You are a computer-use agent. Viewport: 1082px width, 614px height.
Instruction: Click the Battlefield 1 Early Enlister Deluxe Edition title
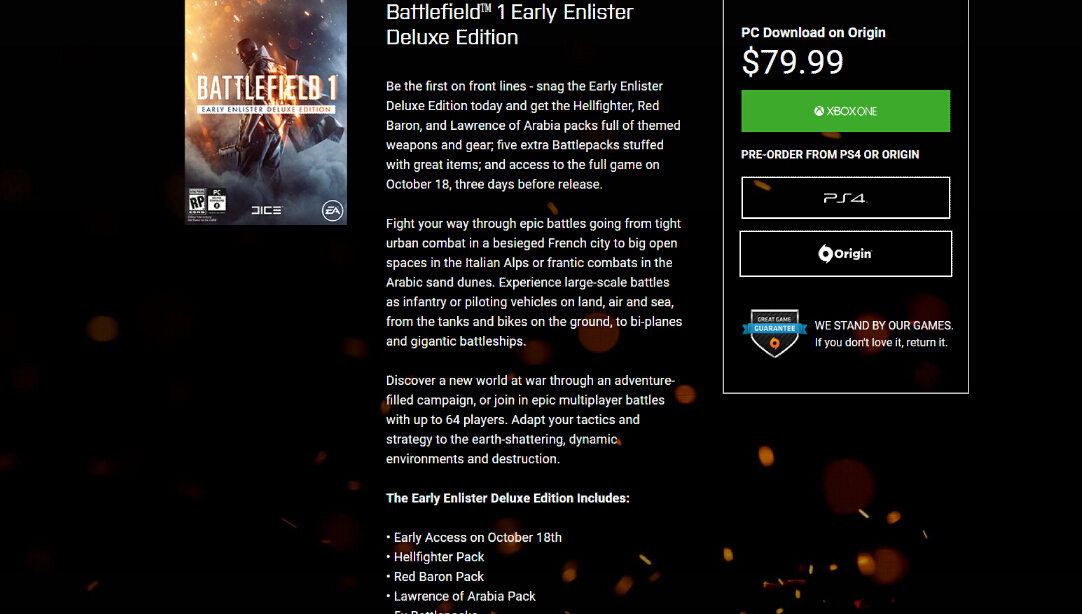pyautogui.click(x=509, y=24)
